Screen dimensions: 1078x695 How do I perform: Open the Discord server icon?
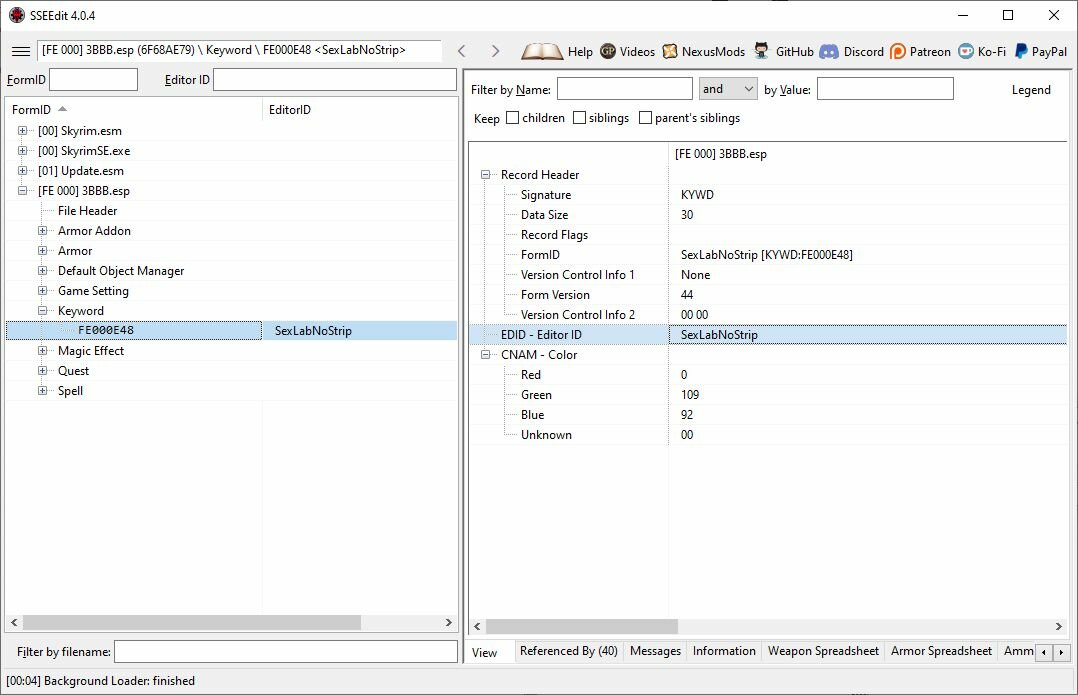click(828, 51)
